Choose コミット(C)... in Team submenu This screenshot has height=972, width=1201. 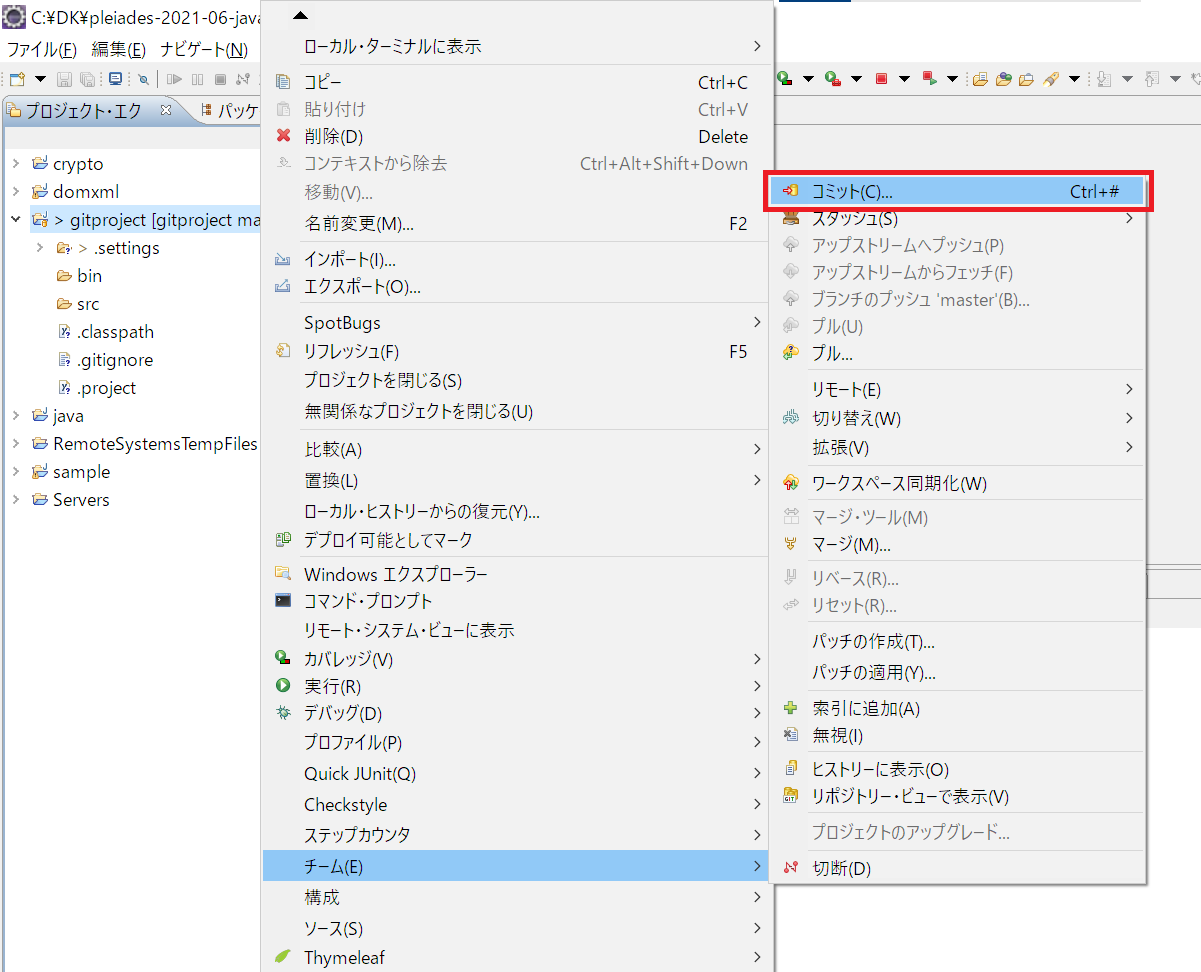(x=958, y=191)
